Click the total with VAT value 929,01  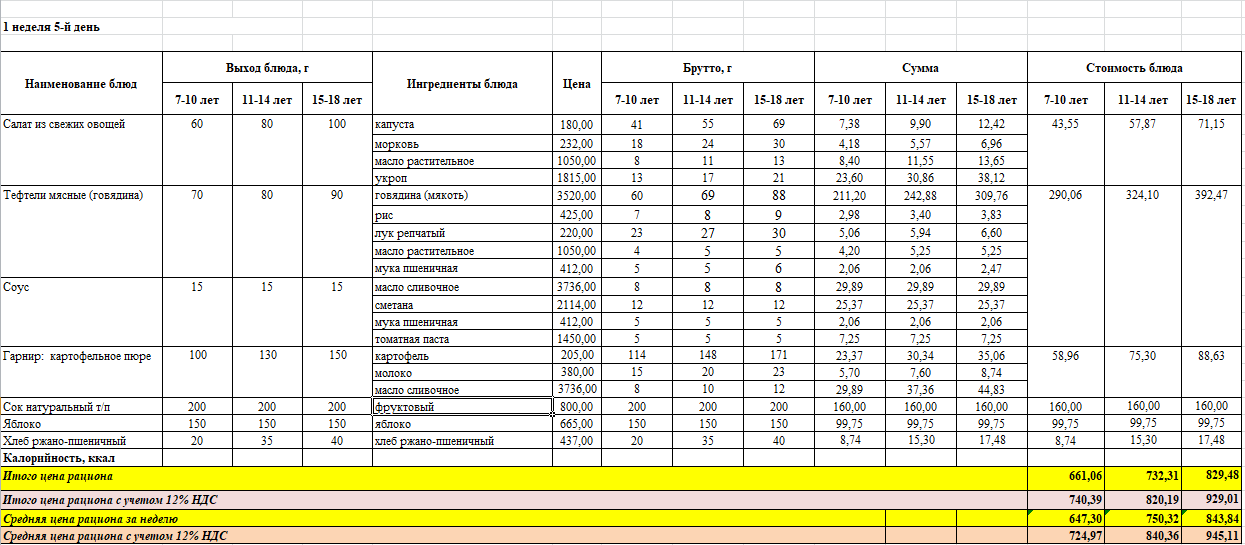[x=1212, y=499]
